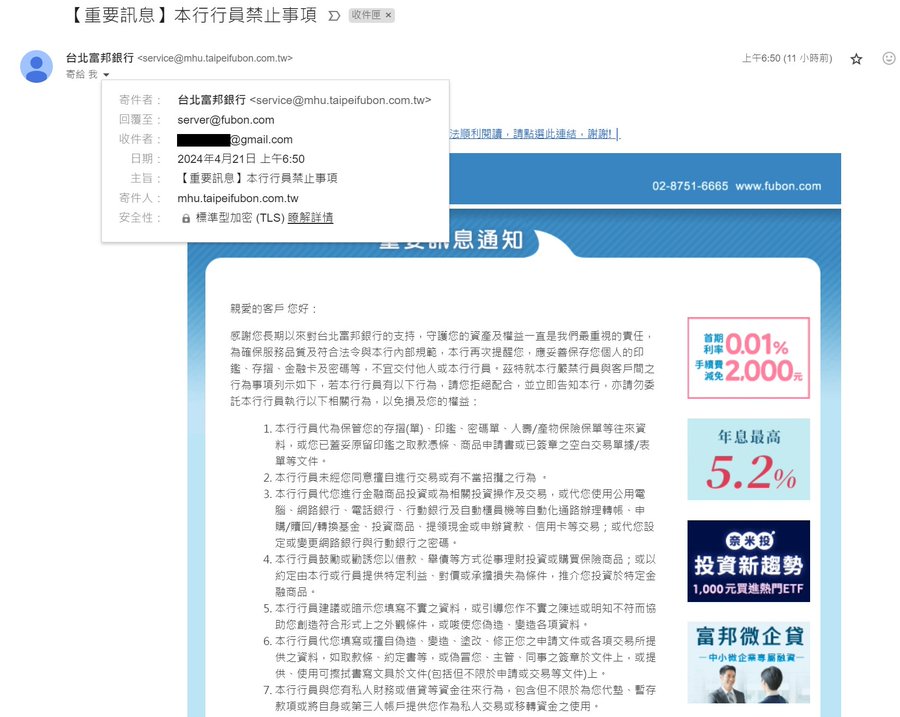The width and height of the screenshot is (900, 717).
Task: Click the TLS lock icon
Action: (x=186, y=218)
